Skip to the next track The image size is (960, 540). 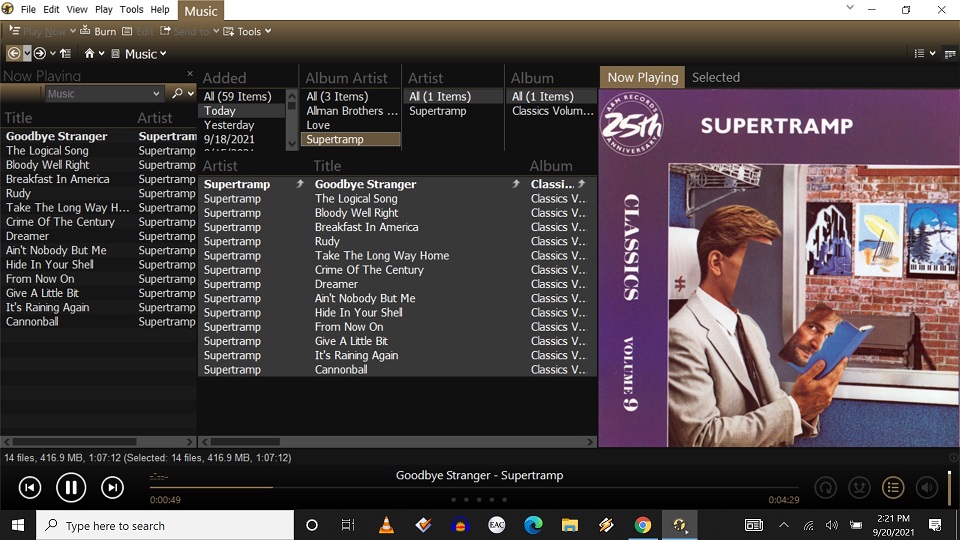[112, 487]
